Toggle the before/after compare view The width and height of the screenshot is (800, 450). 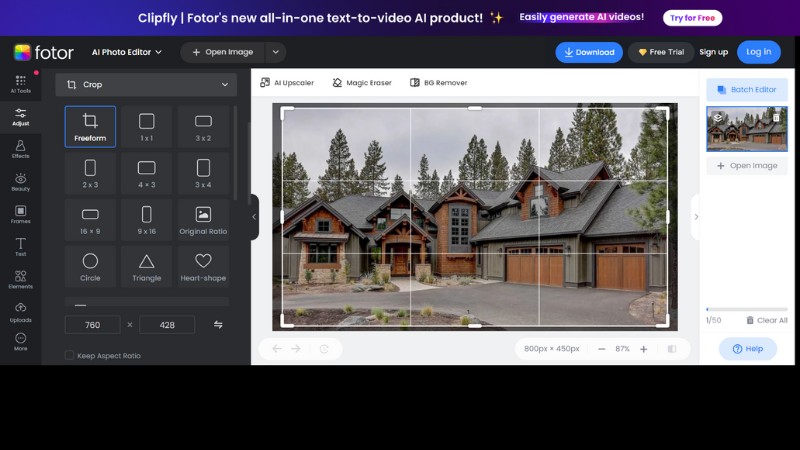click(672, 349)
